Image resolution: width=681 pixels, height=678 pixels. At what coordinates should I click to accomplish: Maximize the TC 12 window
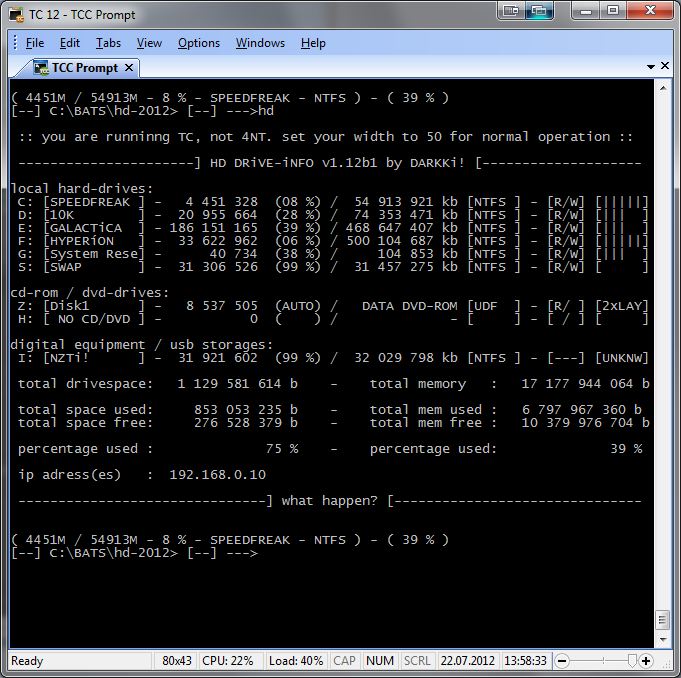[x=613, y=10]
